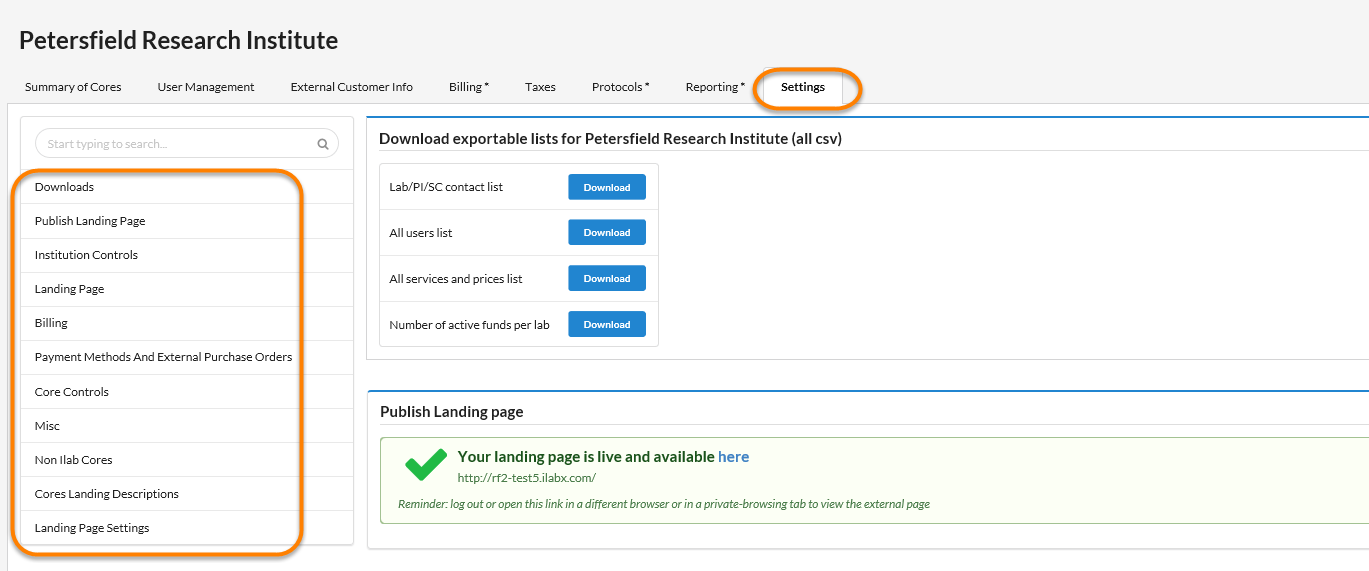Select Core Controls settings section
This screenshot has width=1369, height=571.
click(72, 392)
